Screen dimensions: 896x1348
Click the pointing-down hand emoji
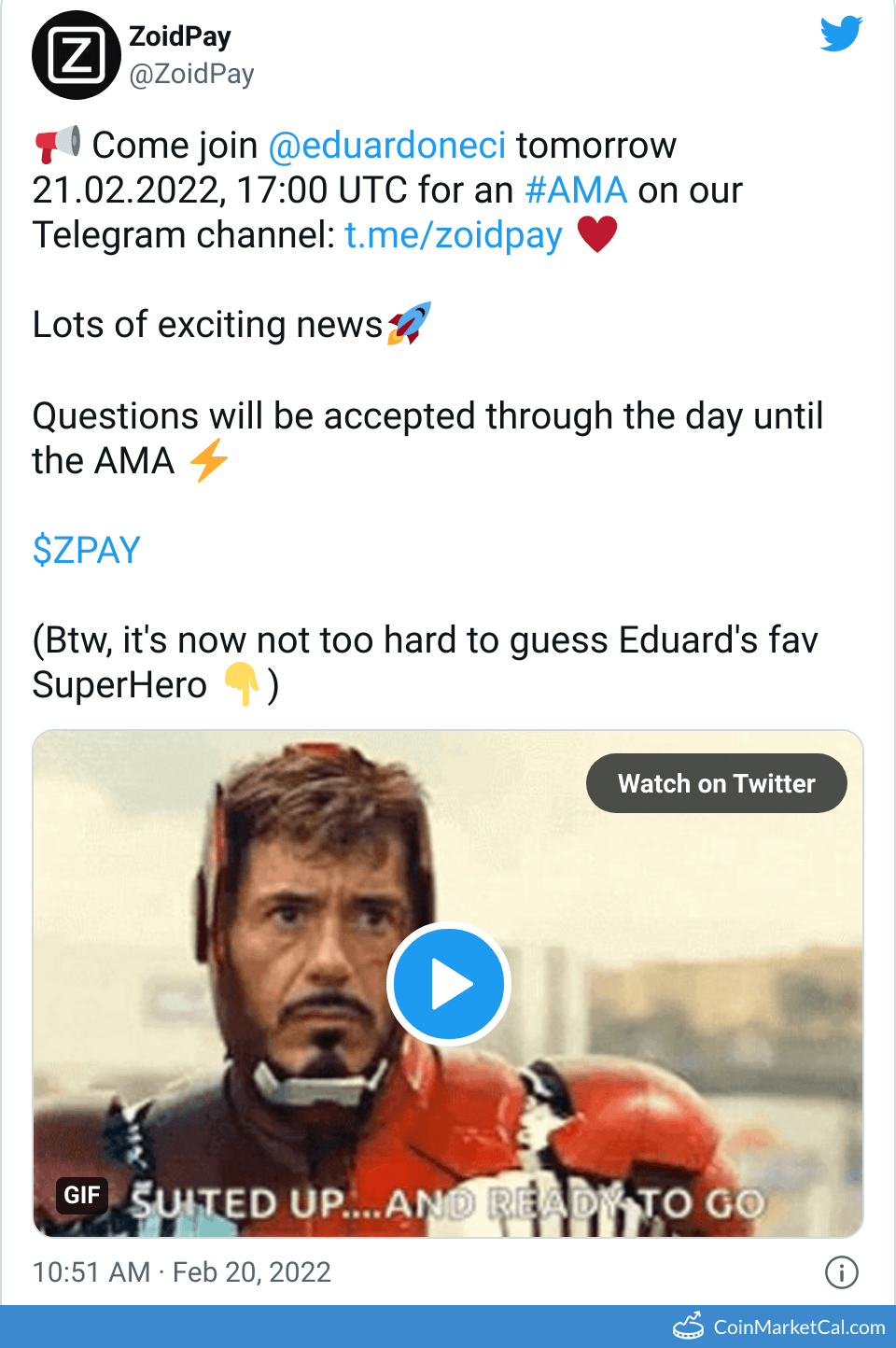coord(241,684)
